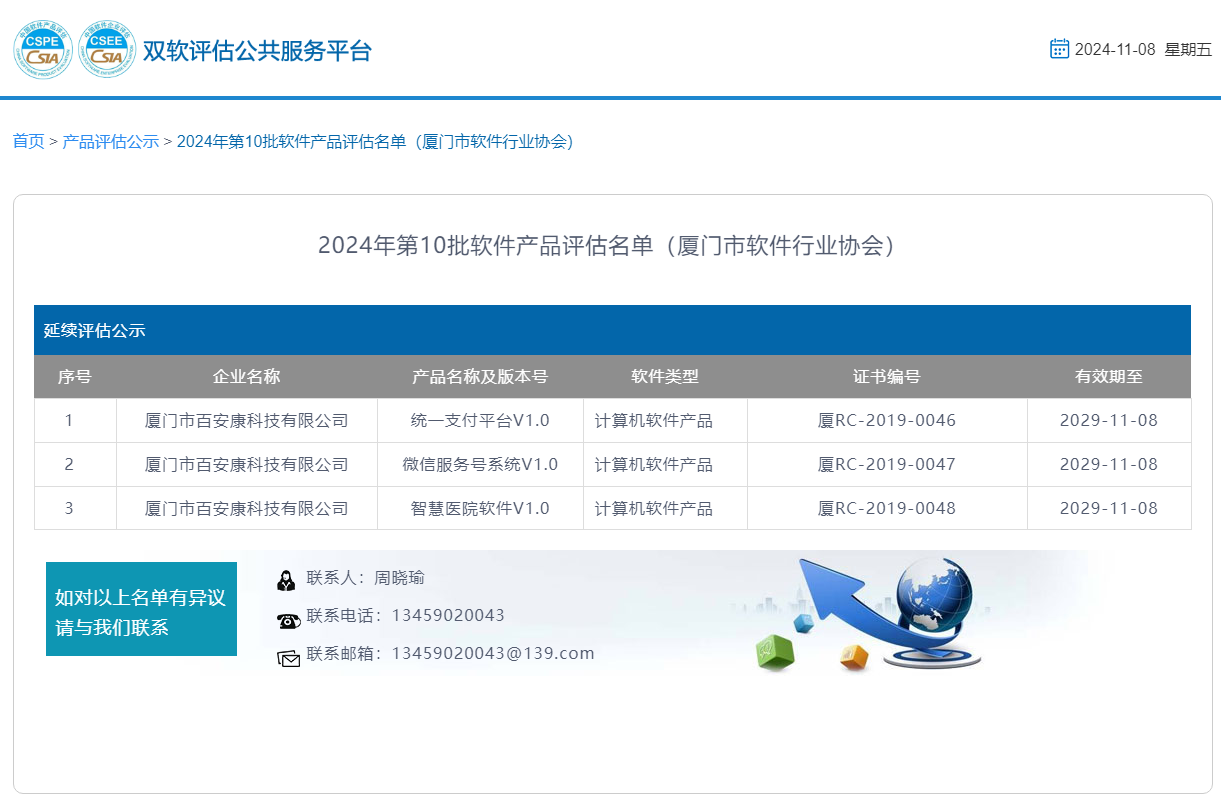Open 产品评估公示 breadcrumb link

(111, 142)
